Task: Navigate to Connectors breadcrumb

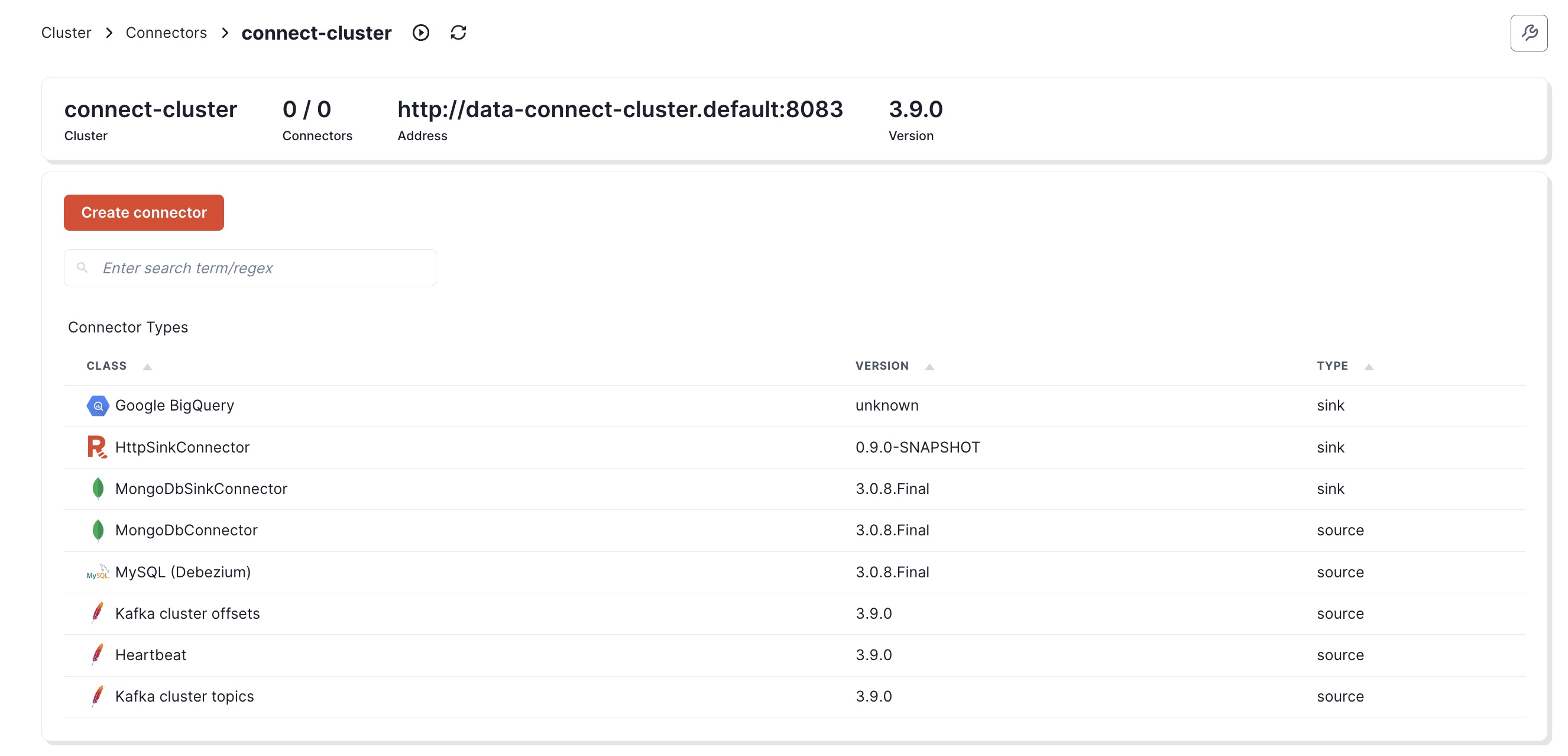Action: pos(166,33)
